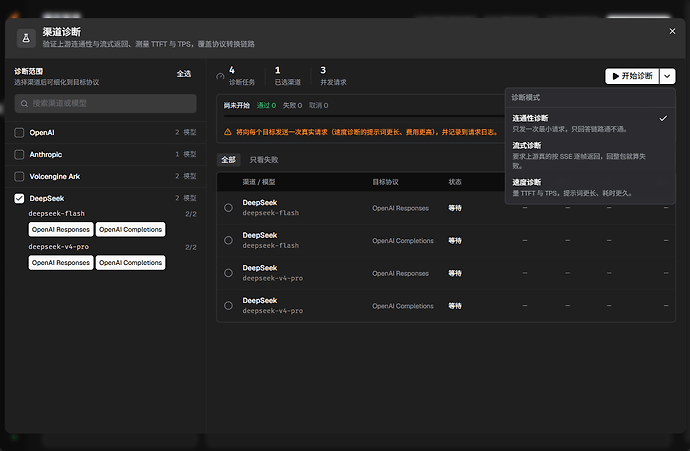Select status circle of last deepseek-v4-pro row
This screenshot has height=451, width=690.
click(228, 305)
